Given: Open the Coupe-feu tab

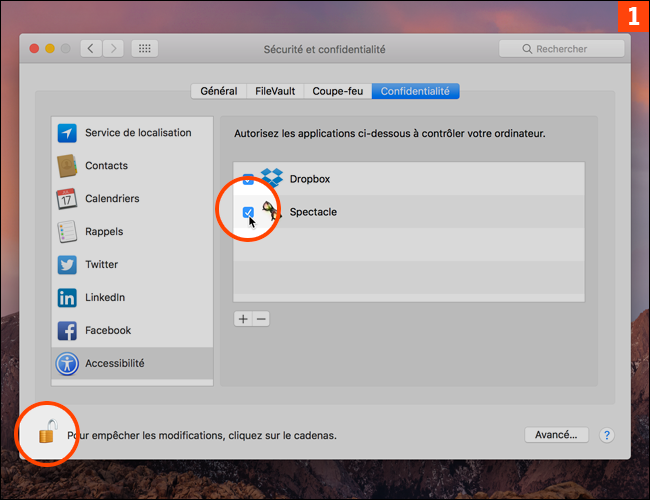Looking at the screenshot, I should point(338,91).
